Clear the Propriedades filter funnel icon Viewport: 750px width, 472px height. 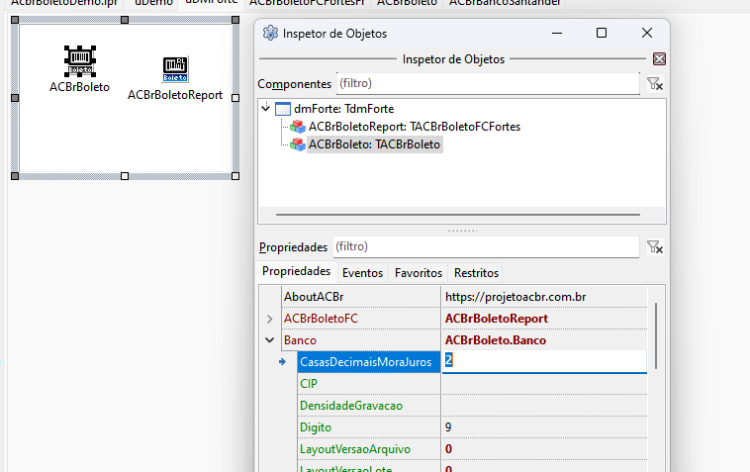pos(655,247)
